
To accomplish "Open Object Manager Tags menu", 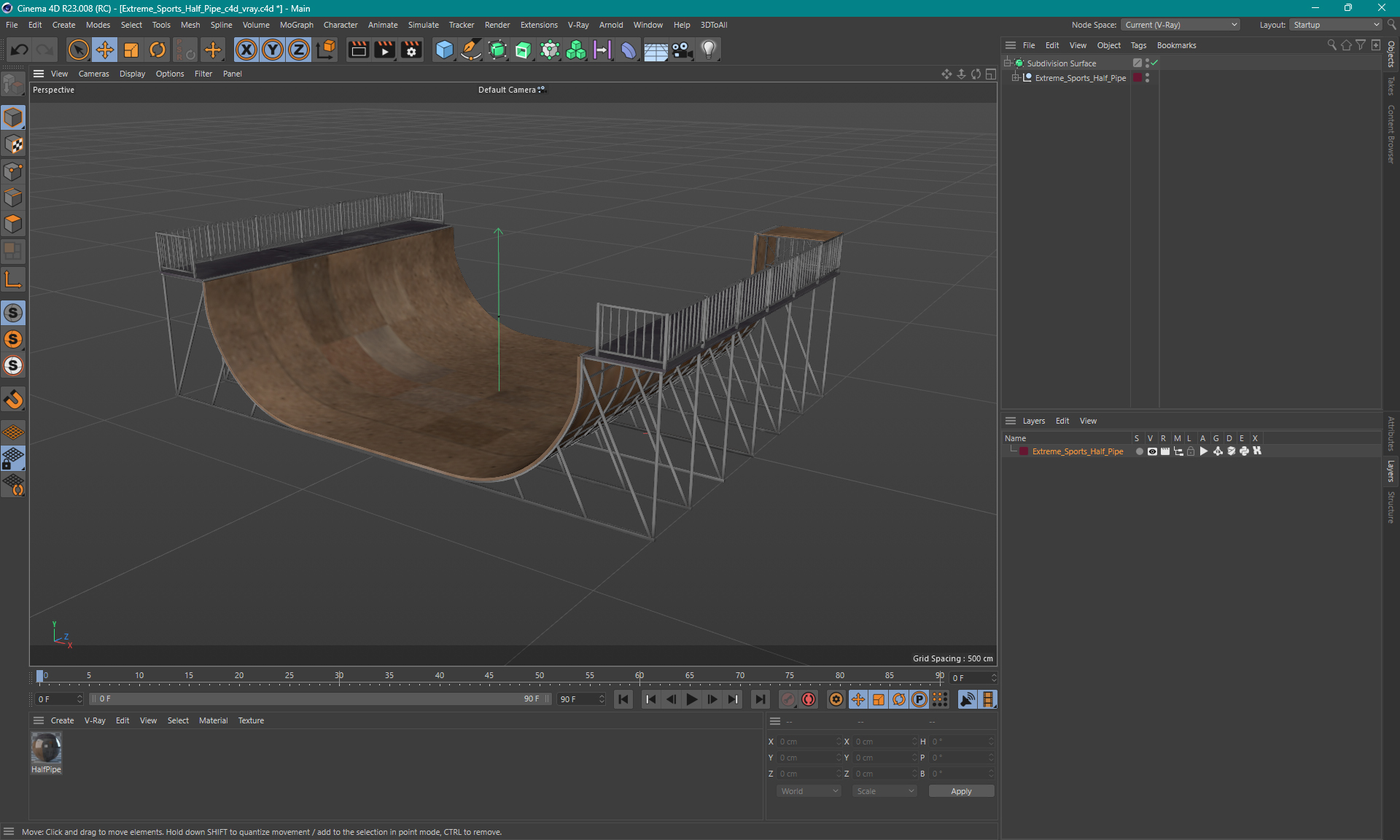I will pyautogui.click(x=1138, y=45).
